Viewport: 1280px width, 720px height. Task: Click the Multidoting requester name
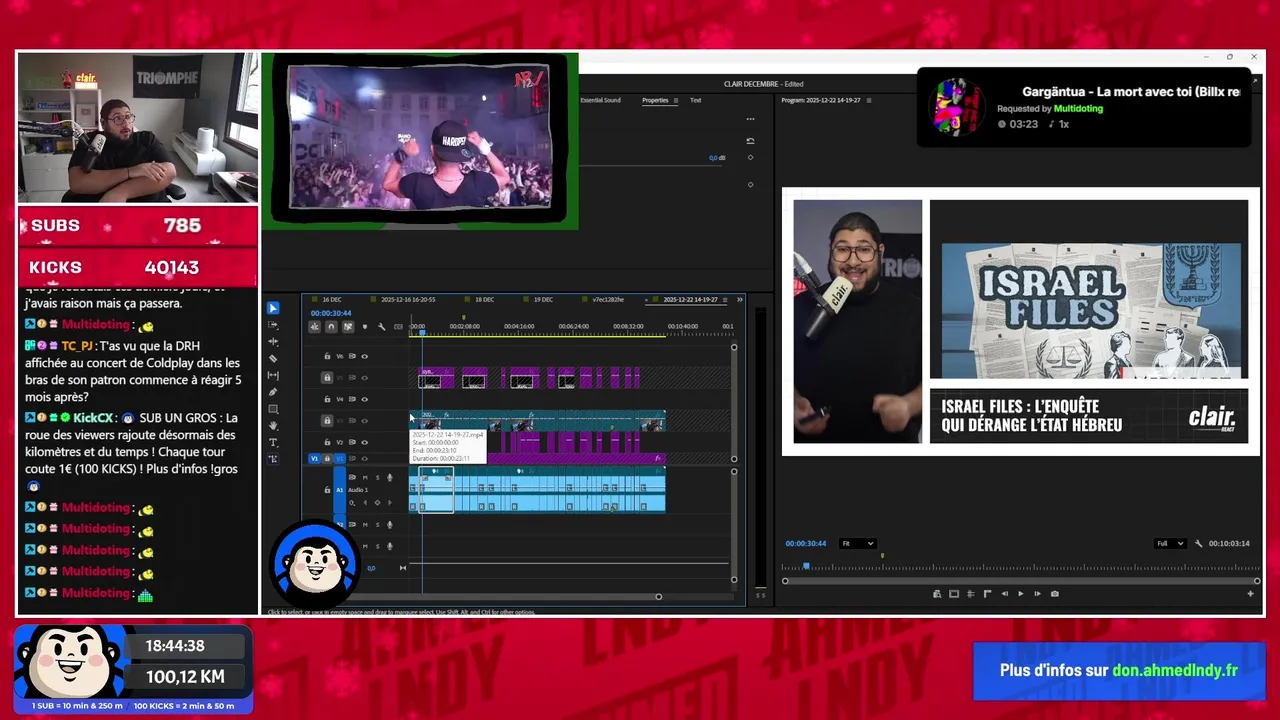tap(1078, 108)
